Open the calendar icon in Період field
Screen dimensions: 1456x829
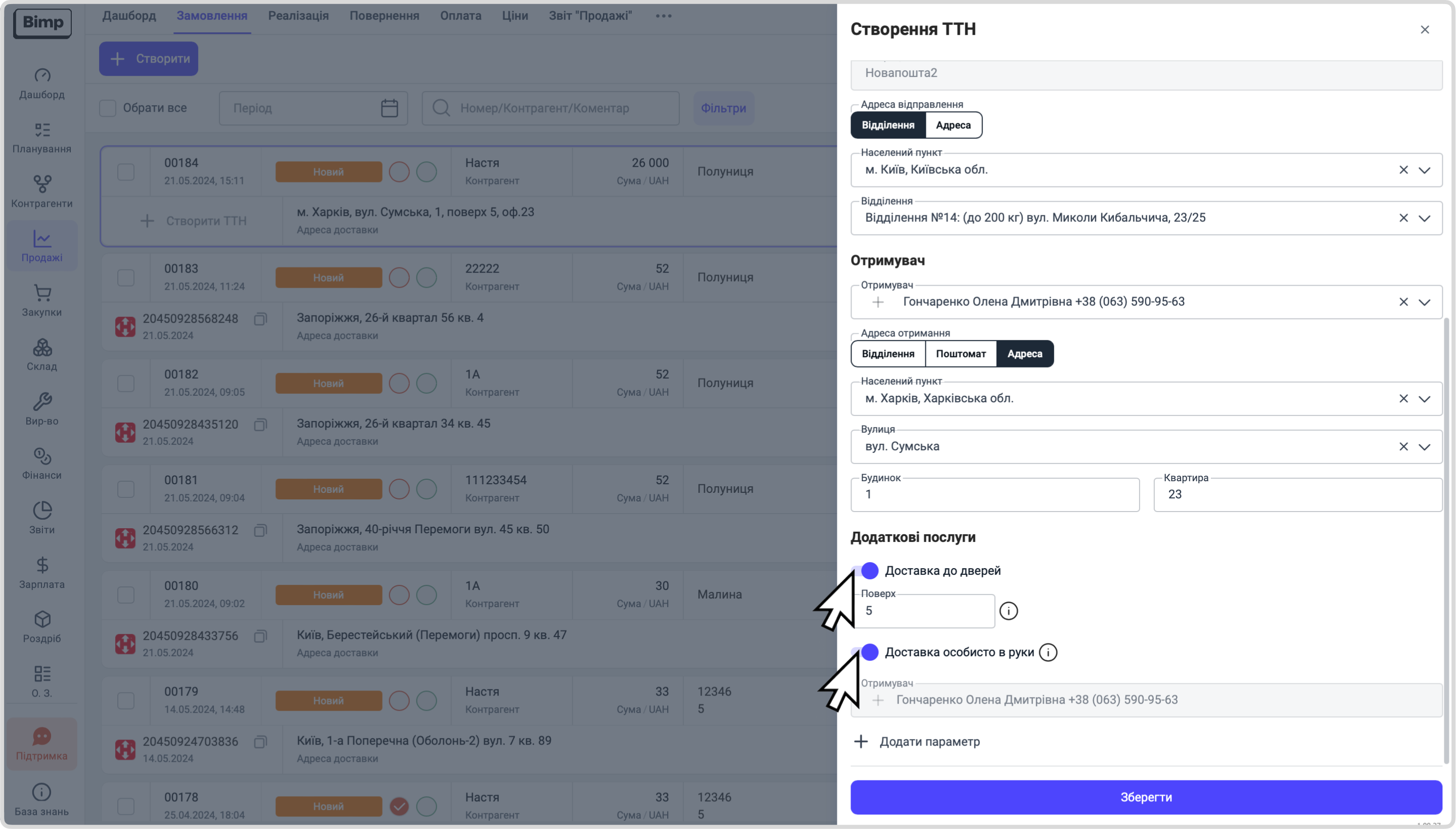(389, 108)
